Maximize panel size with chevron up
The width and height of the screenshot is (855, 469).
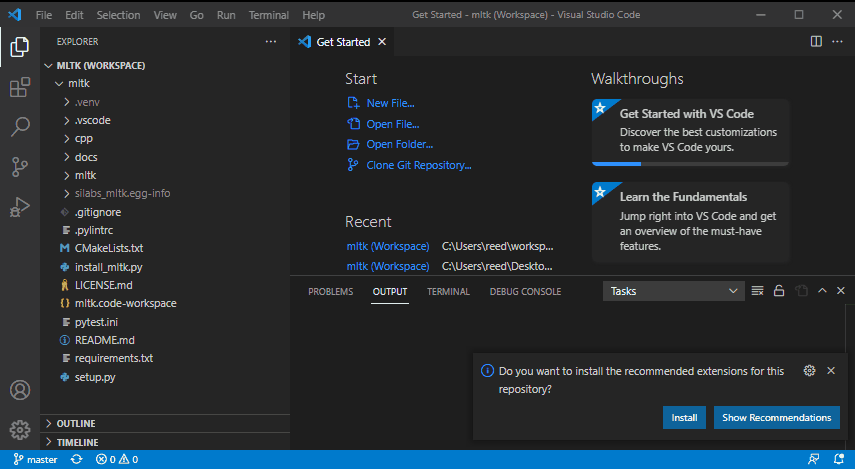coord(822,291)
